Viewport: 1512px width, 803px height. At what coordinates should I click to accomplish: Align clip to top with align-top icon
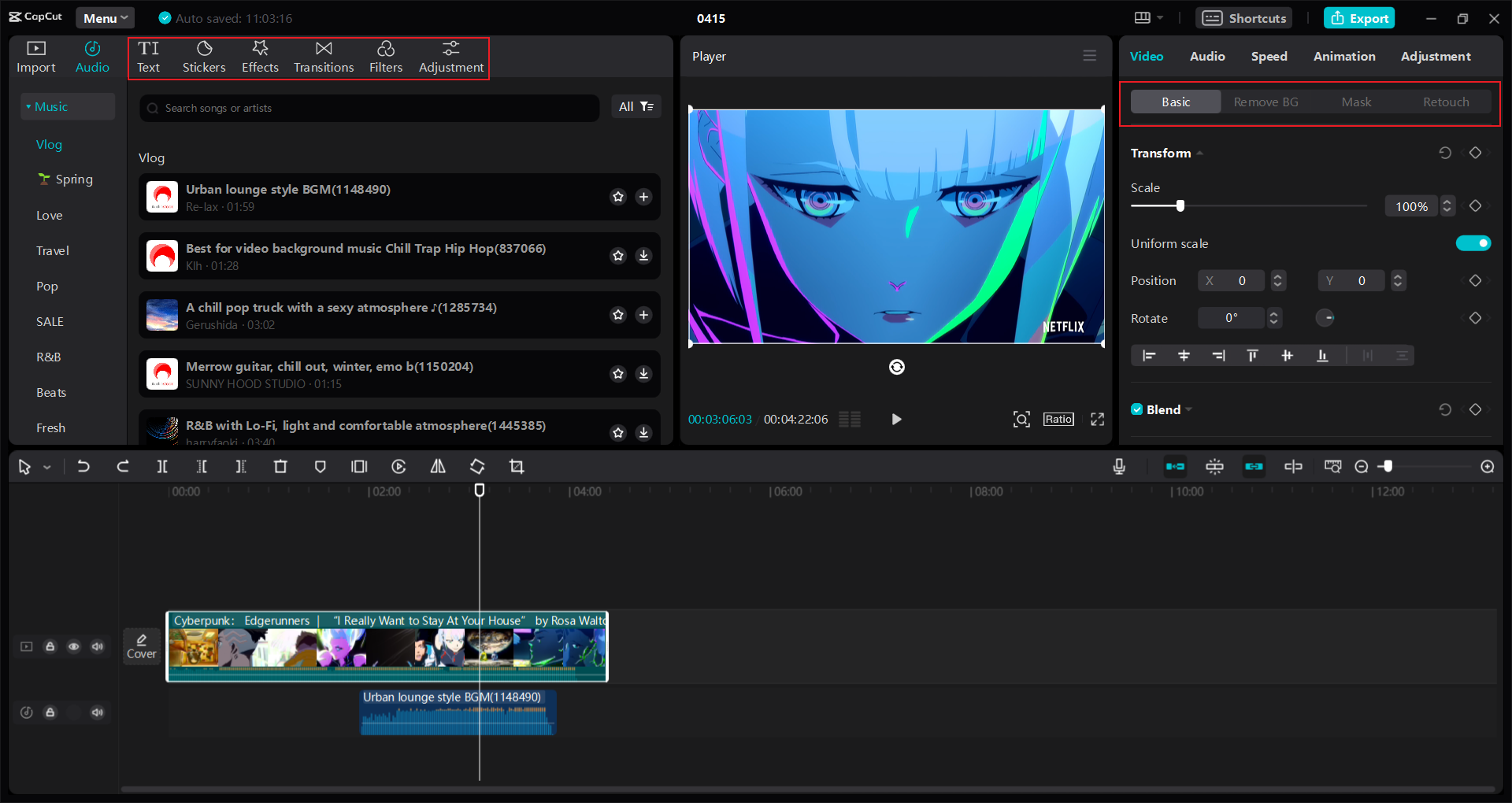(1252, 356)
